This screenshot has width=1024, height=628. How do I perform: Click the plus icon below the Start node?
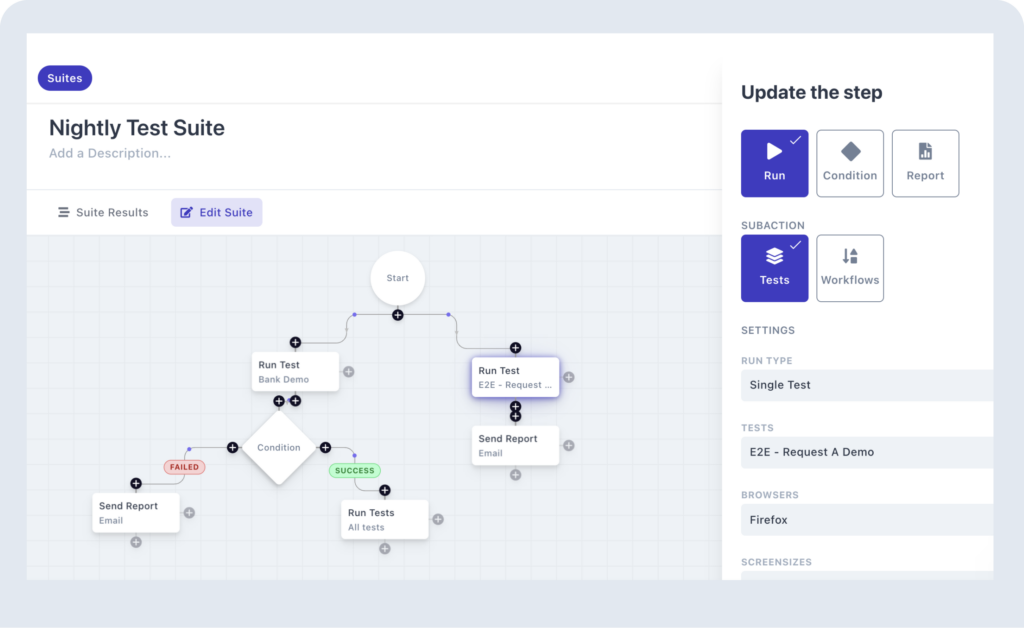pyautogui.click(x=397, y=315)
